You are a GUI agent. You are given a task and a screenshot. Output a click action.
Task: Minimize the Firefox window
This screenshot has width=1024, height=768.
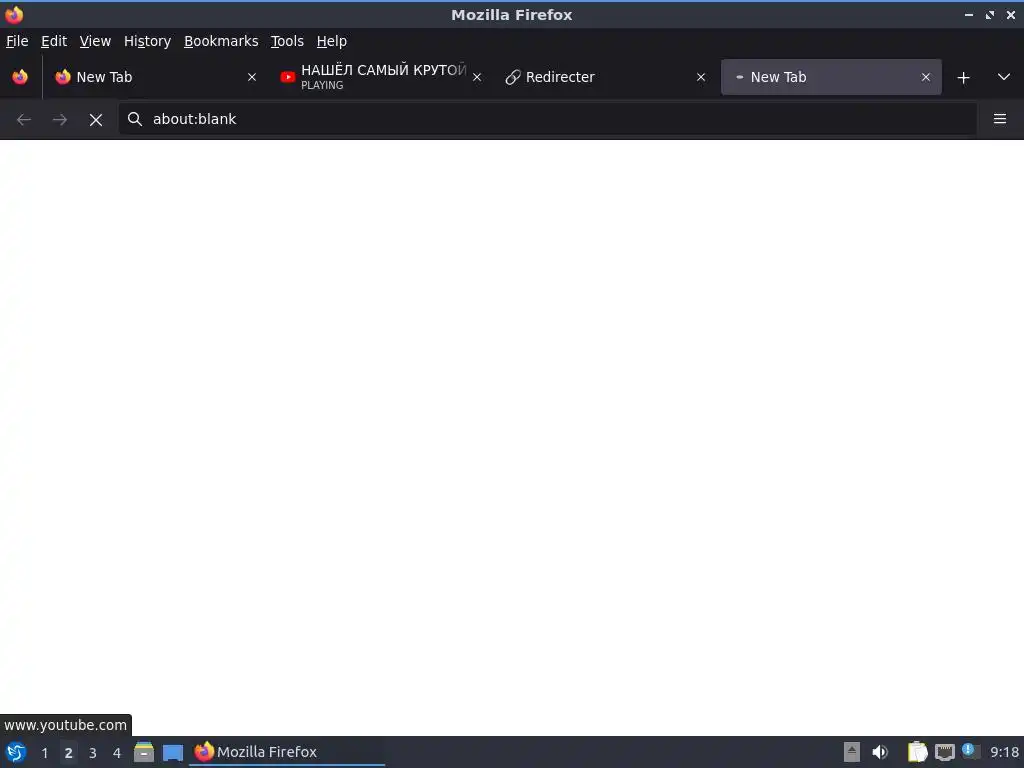point(969,15)
